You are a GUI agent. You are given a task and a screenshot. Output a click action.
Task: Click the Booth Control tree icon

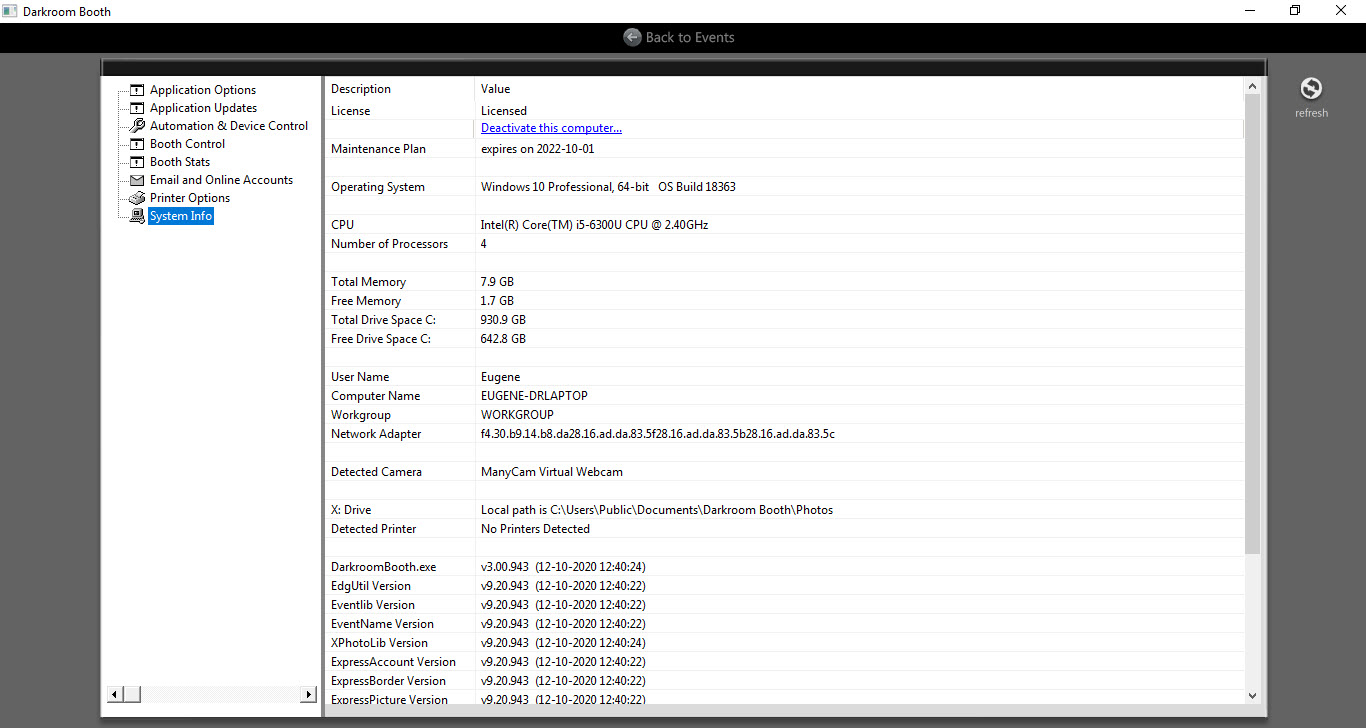(x=137, y=144)
